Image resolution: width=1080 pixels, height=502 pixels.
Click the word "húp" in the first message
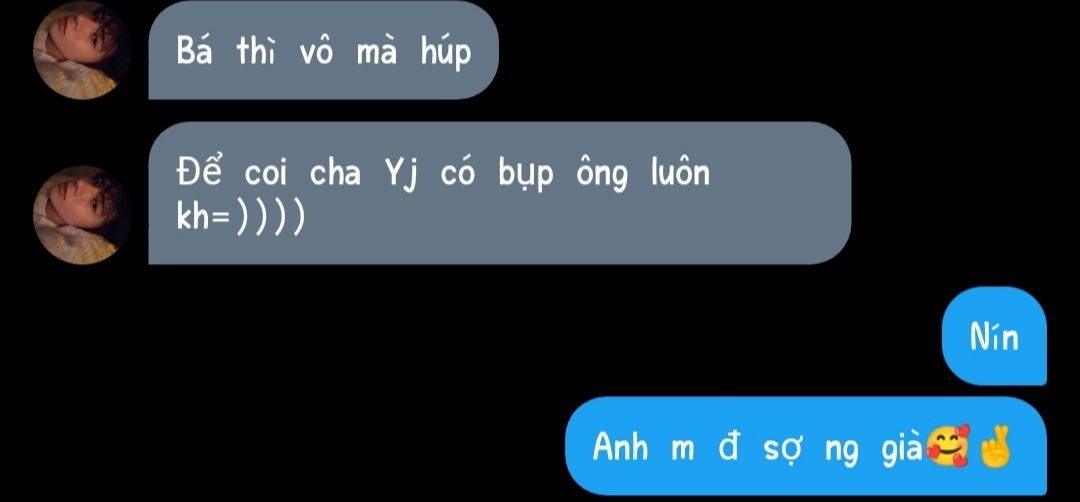(x=446, y=52)
